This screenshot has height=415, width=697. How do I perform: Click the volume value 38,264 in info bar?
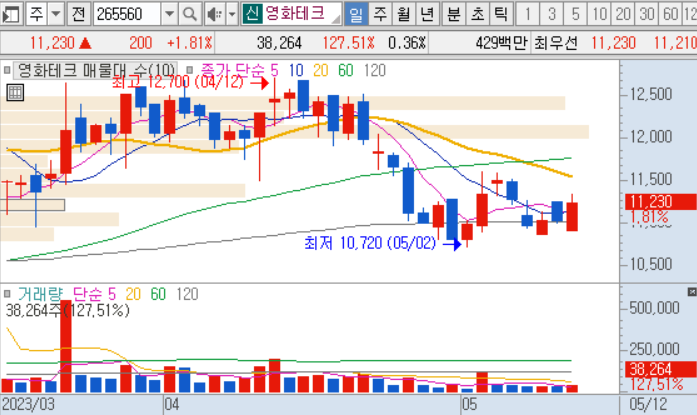[279, 43]
